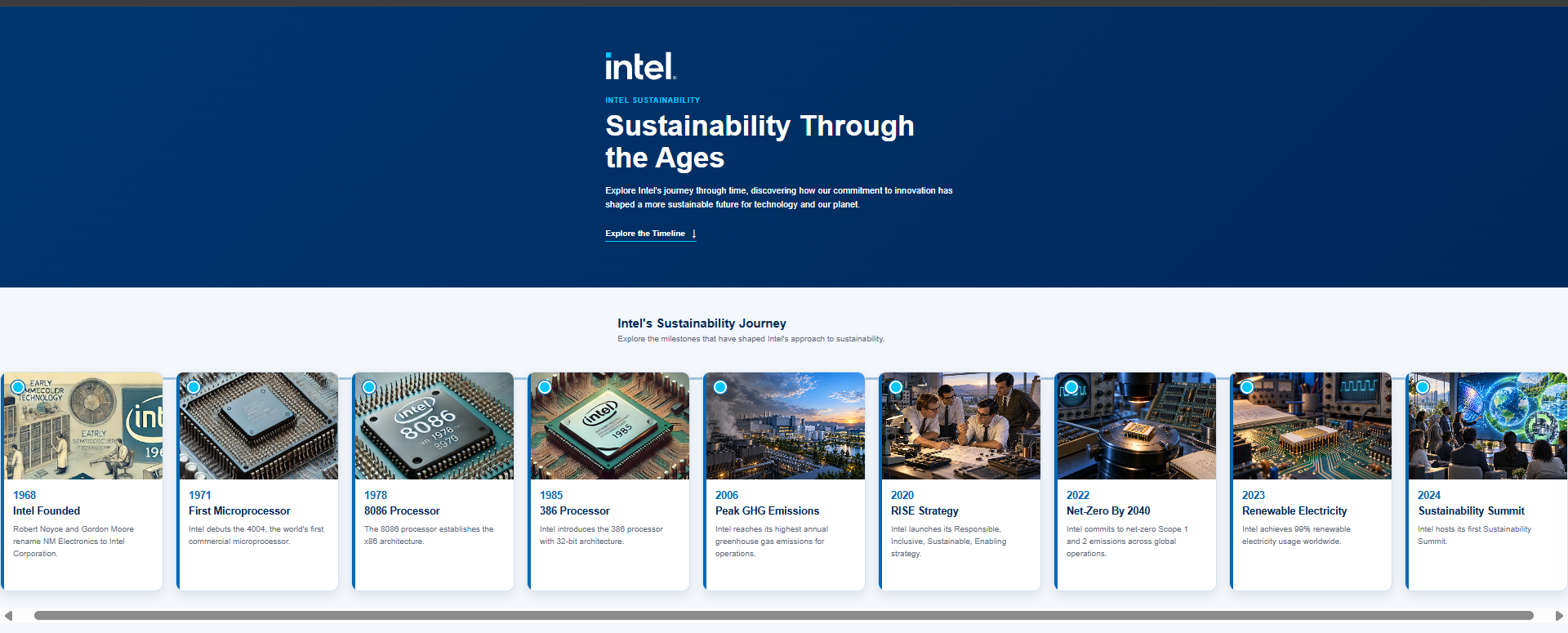Click the right arrow of the horizontal scrollbar
The width and height of the screenshot is (1568, 633).
(1559, 616)
